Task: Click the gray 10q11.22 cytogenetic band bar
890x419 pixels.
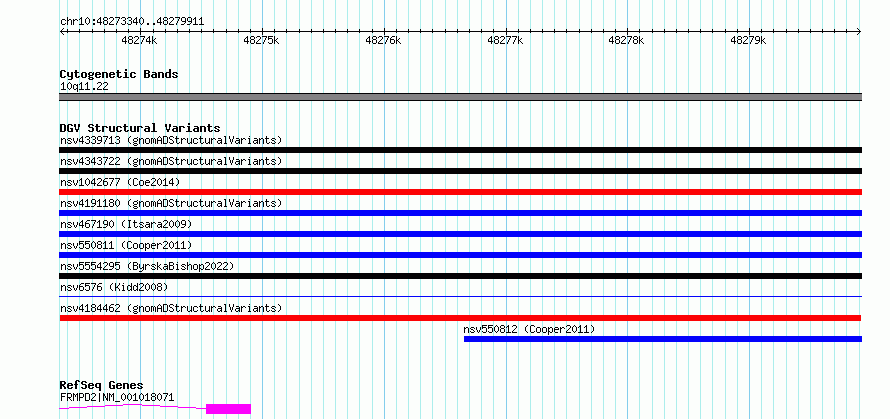Action: point(460,97)
